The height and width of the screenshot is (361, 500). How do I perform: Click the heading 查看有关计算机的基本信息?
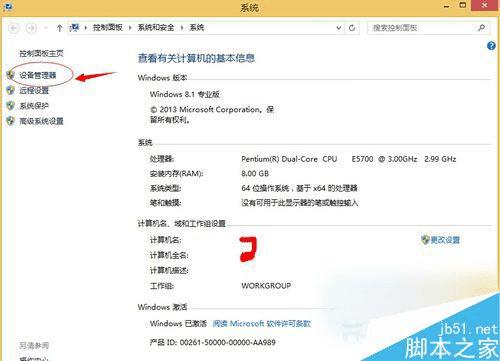pyautogui.click(x=197, y=58)
